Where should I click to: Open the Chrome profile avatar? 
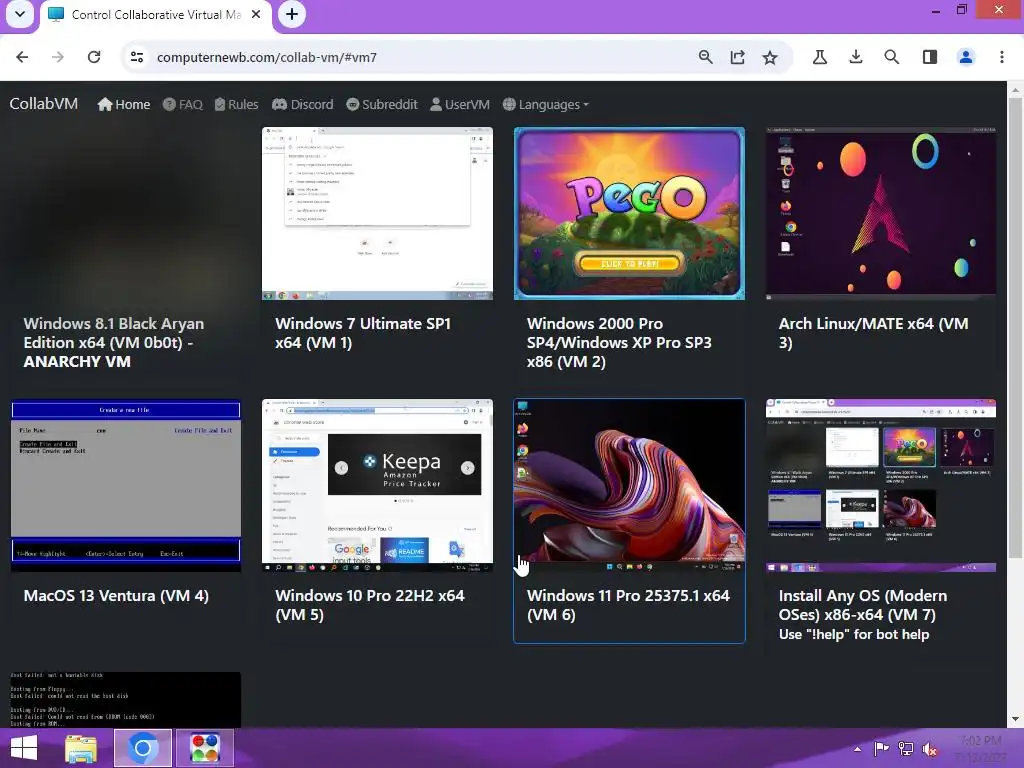[x=966, y=57]
